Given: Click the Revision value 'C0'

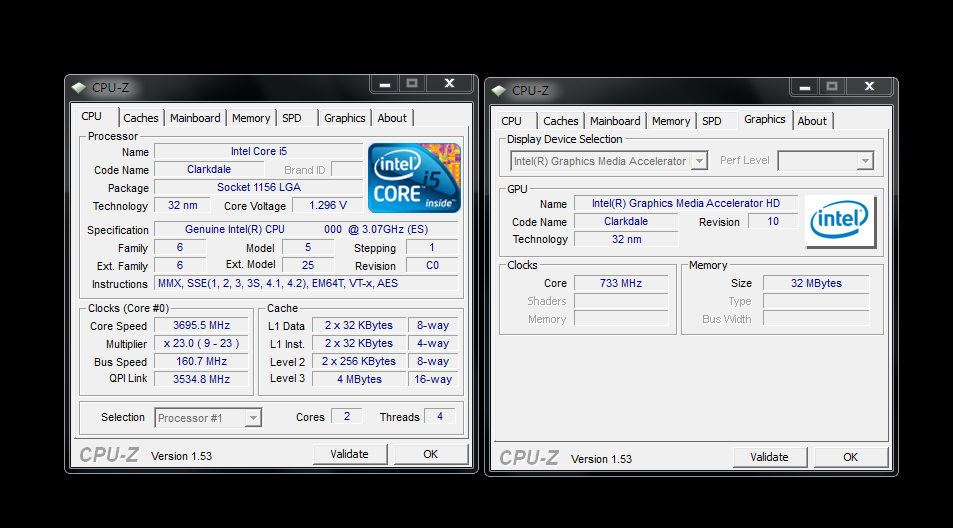Looking at the screenshot, I should click(x=432, y=266).
